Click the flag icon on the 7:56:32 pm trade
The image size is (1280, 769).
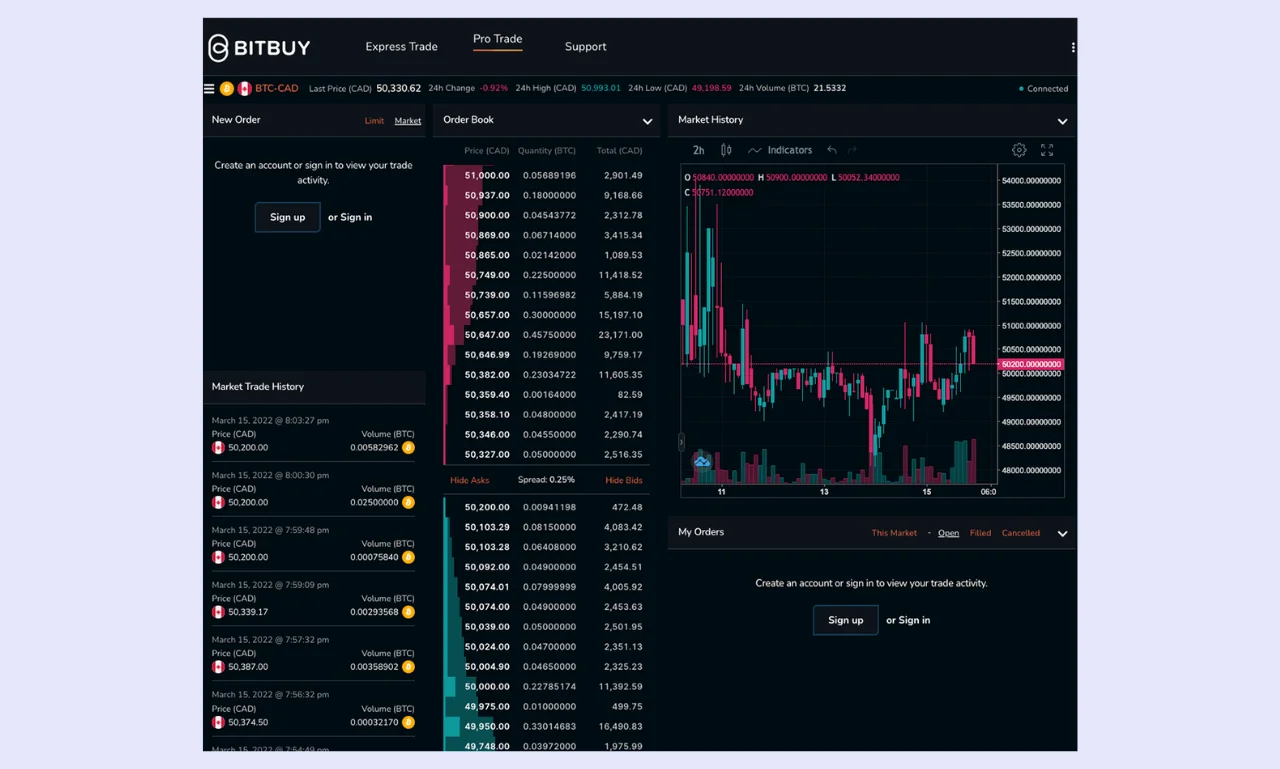click(x=218, y=722)
